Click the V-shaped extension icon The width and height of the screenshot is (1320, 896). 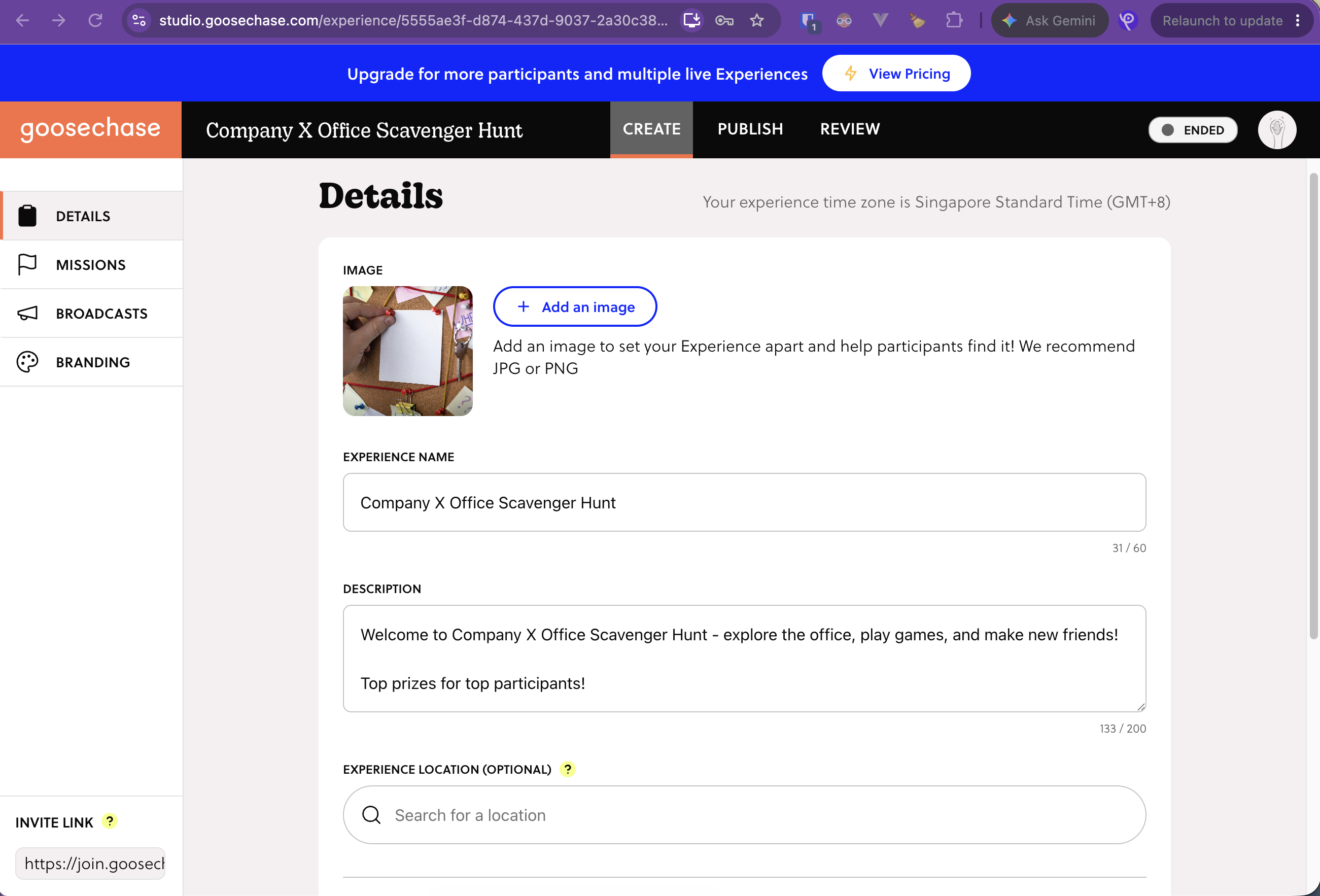[880, 20]
